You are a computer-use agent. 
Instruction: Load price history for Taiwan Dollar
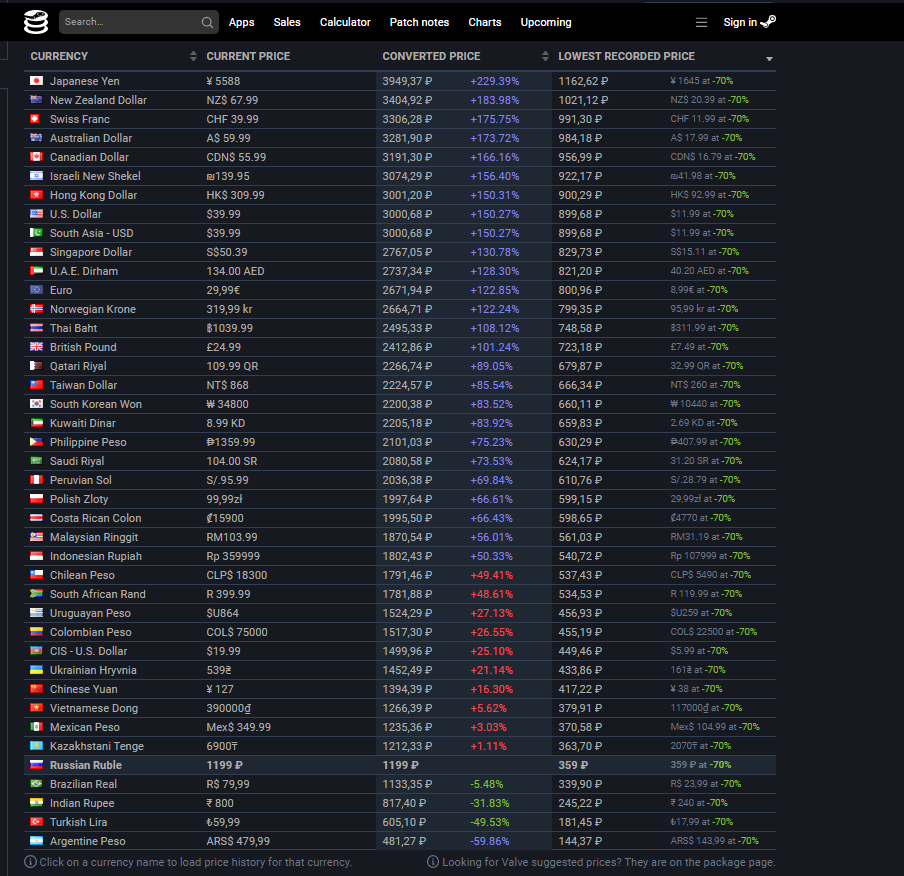click(x=84, y=385)
